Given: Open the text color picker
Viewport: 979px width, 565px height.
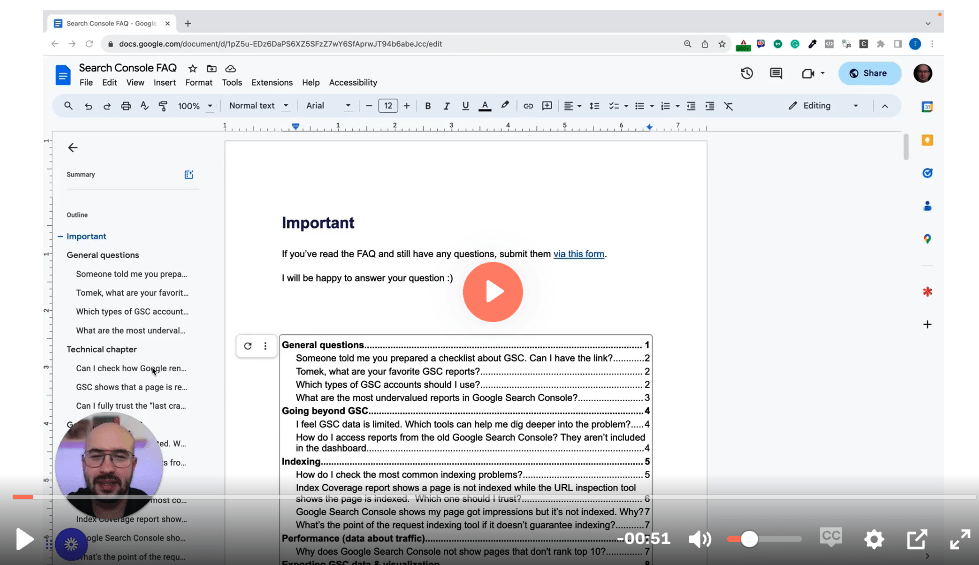Looking at the screenshot, I should pyautogui.click(x=485, y=106).
